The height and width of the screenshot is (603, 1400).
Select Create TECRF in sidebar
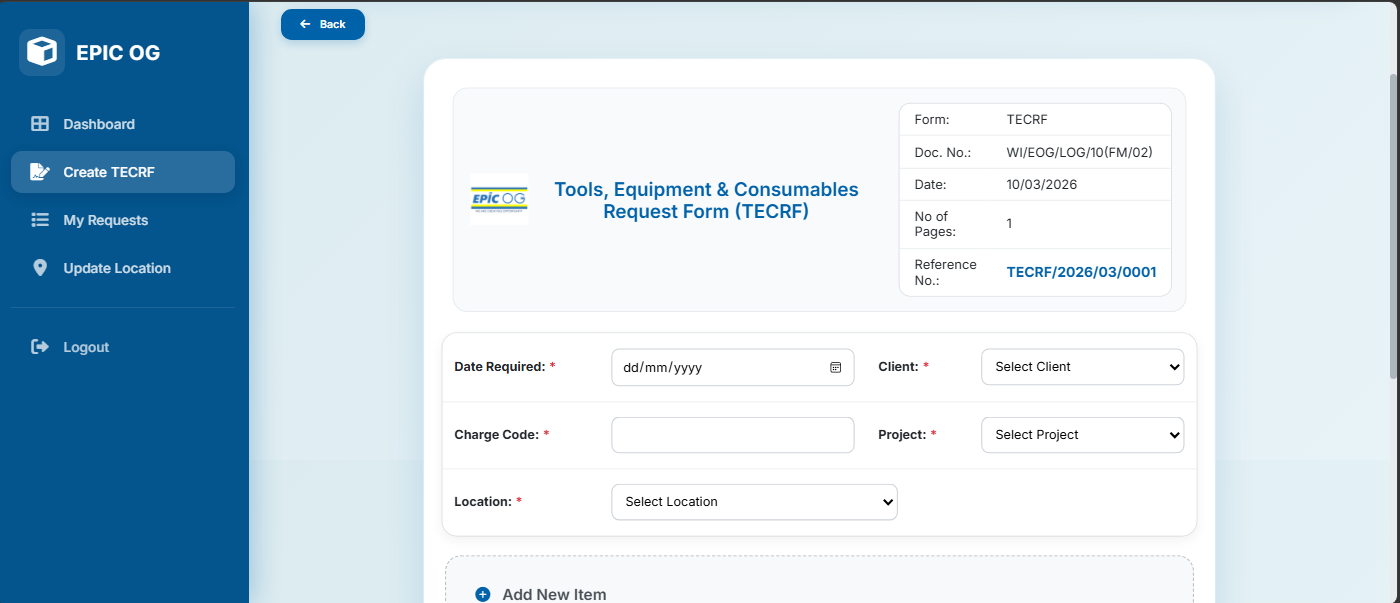123,172
